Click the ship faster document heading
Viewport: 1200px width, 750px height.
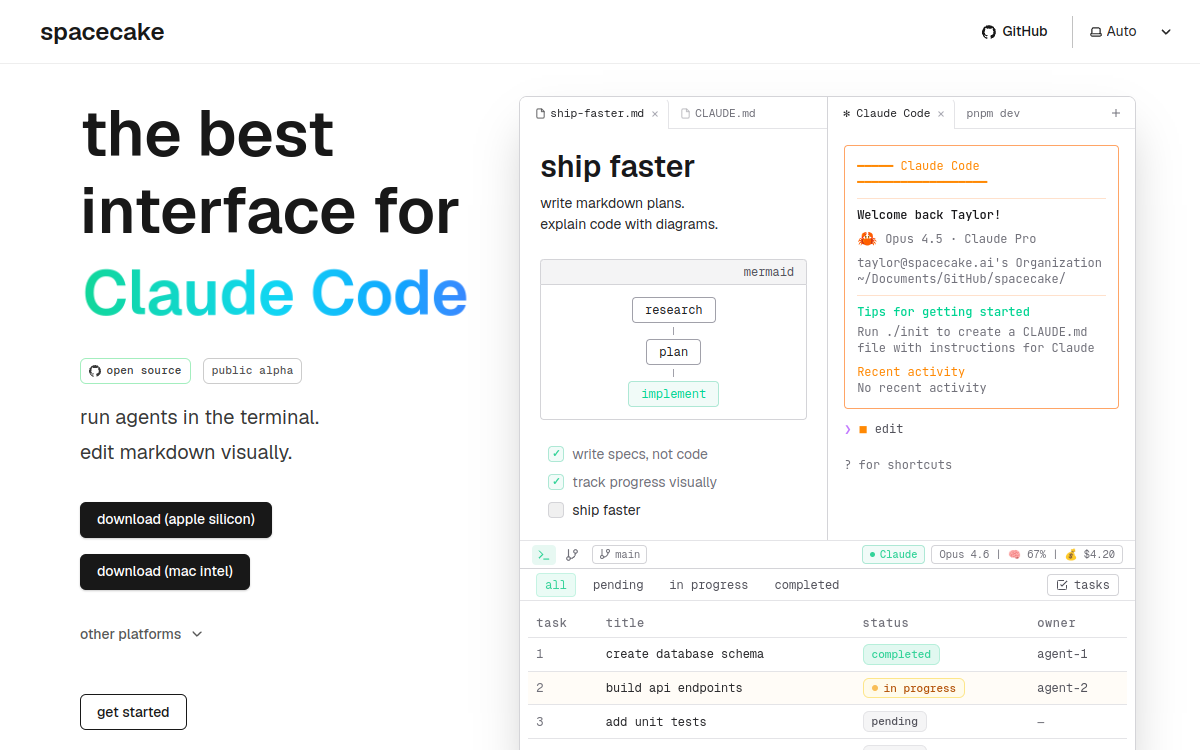[x=617, y=167]
